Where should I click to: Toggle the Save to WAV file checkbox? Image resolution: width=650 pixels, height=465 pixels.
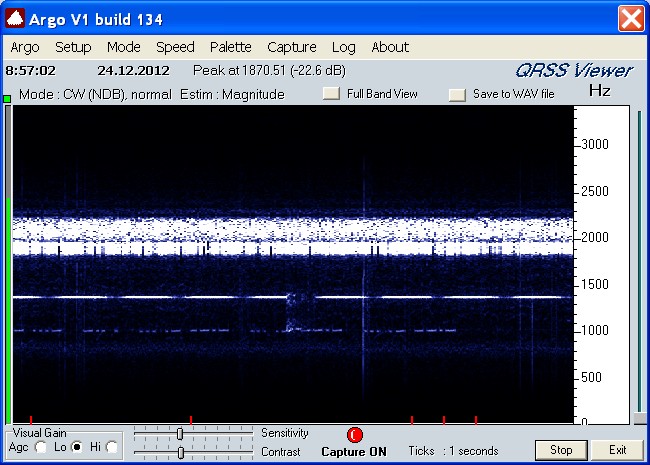click(457, 95)
